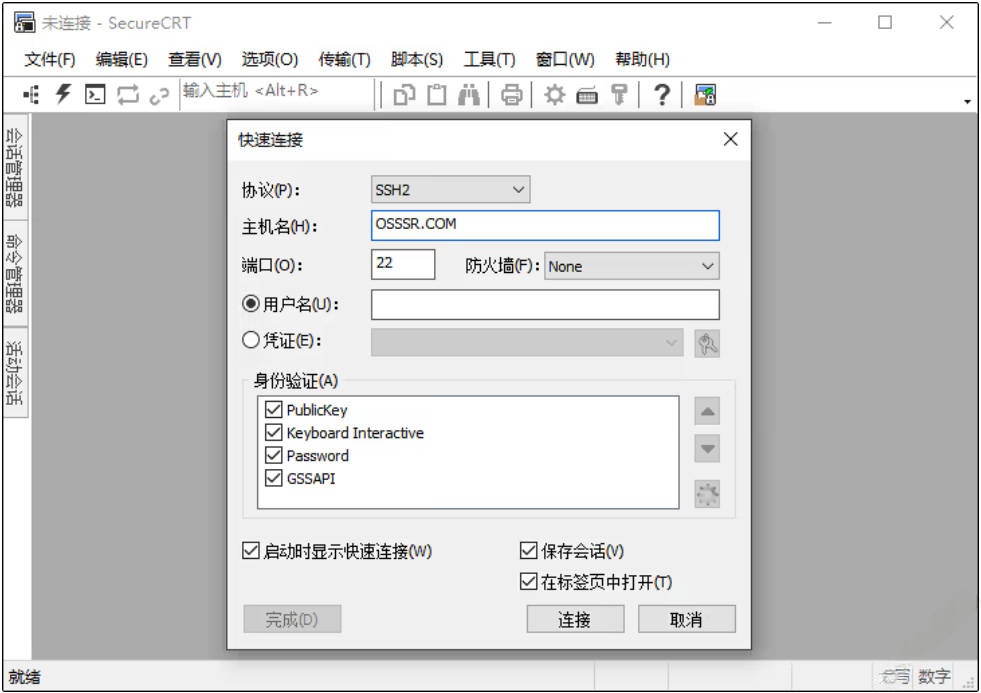Viewport: 981px width, 693px height.
Task: Open the 选项(O) menu
Action: pyautogui.click(x=270, y=59)
